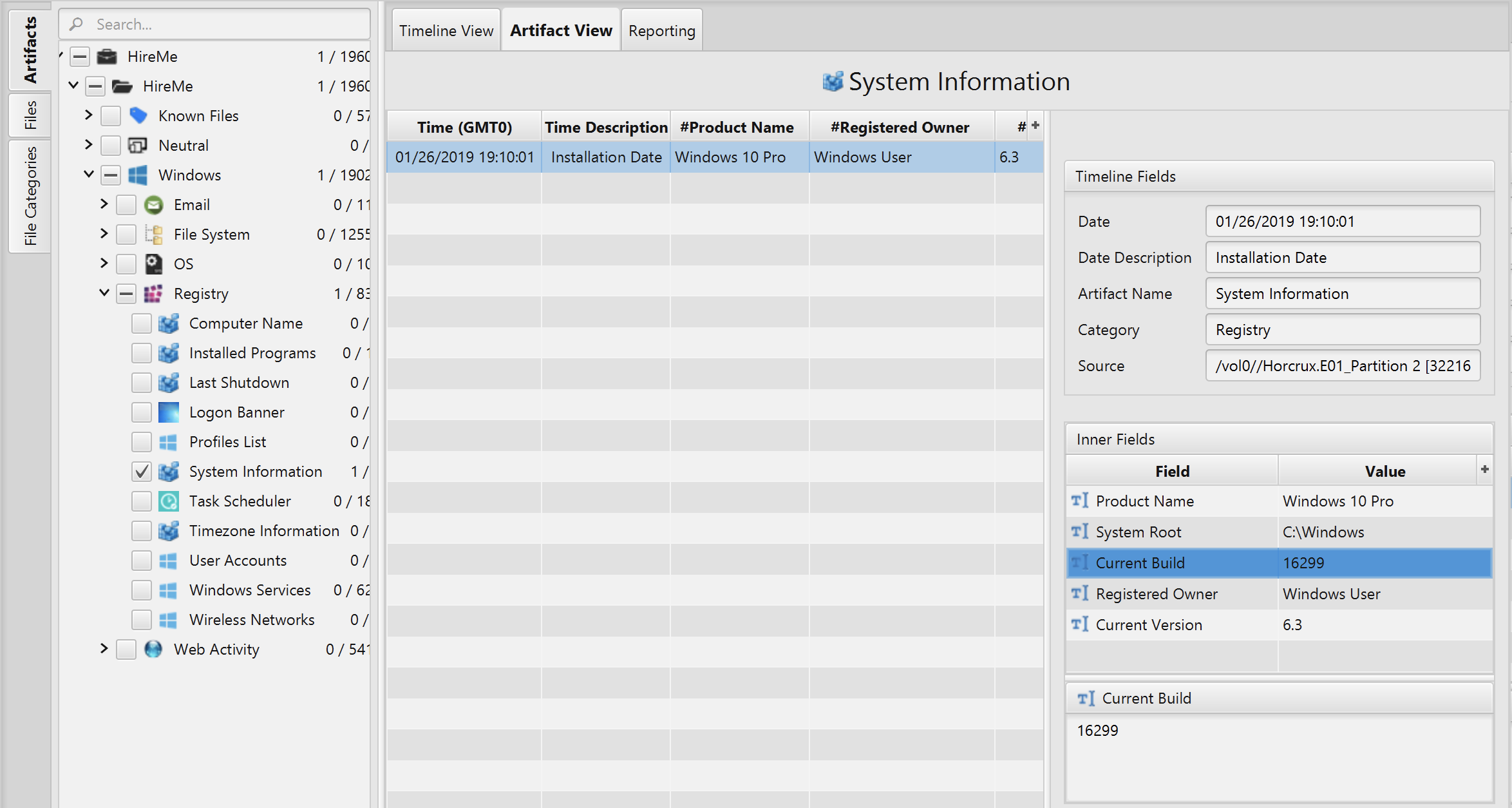Click the Registry cubes icon
Viewport: 1512px width, 808px height.
tap(154, 294)
